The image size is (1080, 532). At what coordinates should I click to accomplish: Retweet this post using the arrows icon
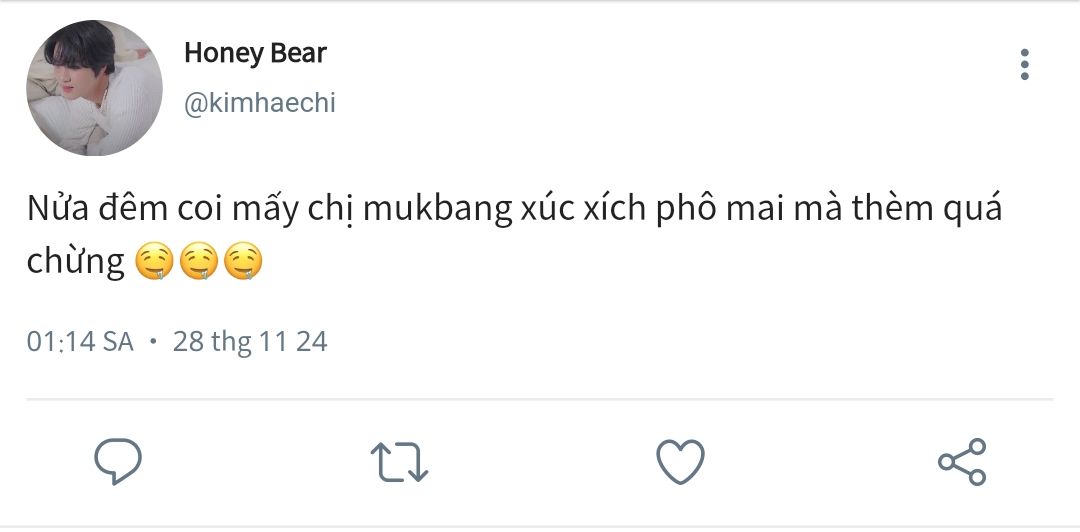(399, 461)
